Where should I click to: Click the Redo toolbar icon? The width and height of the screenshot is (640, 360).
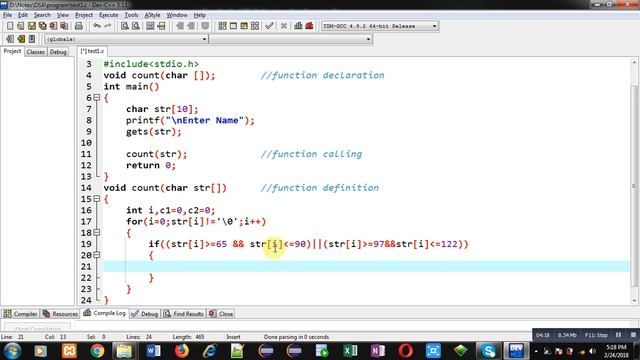[108, 26]
